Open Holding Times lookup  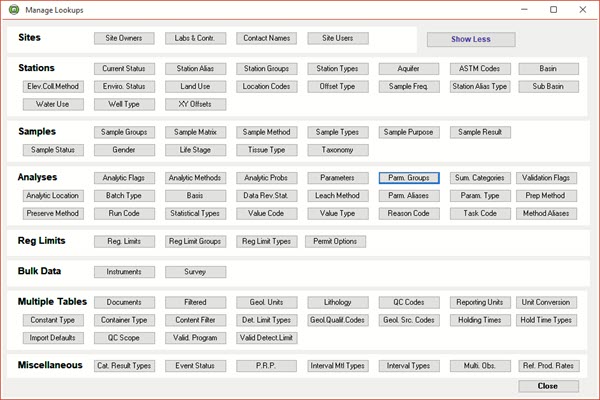[x=480, y=320]
